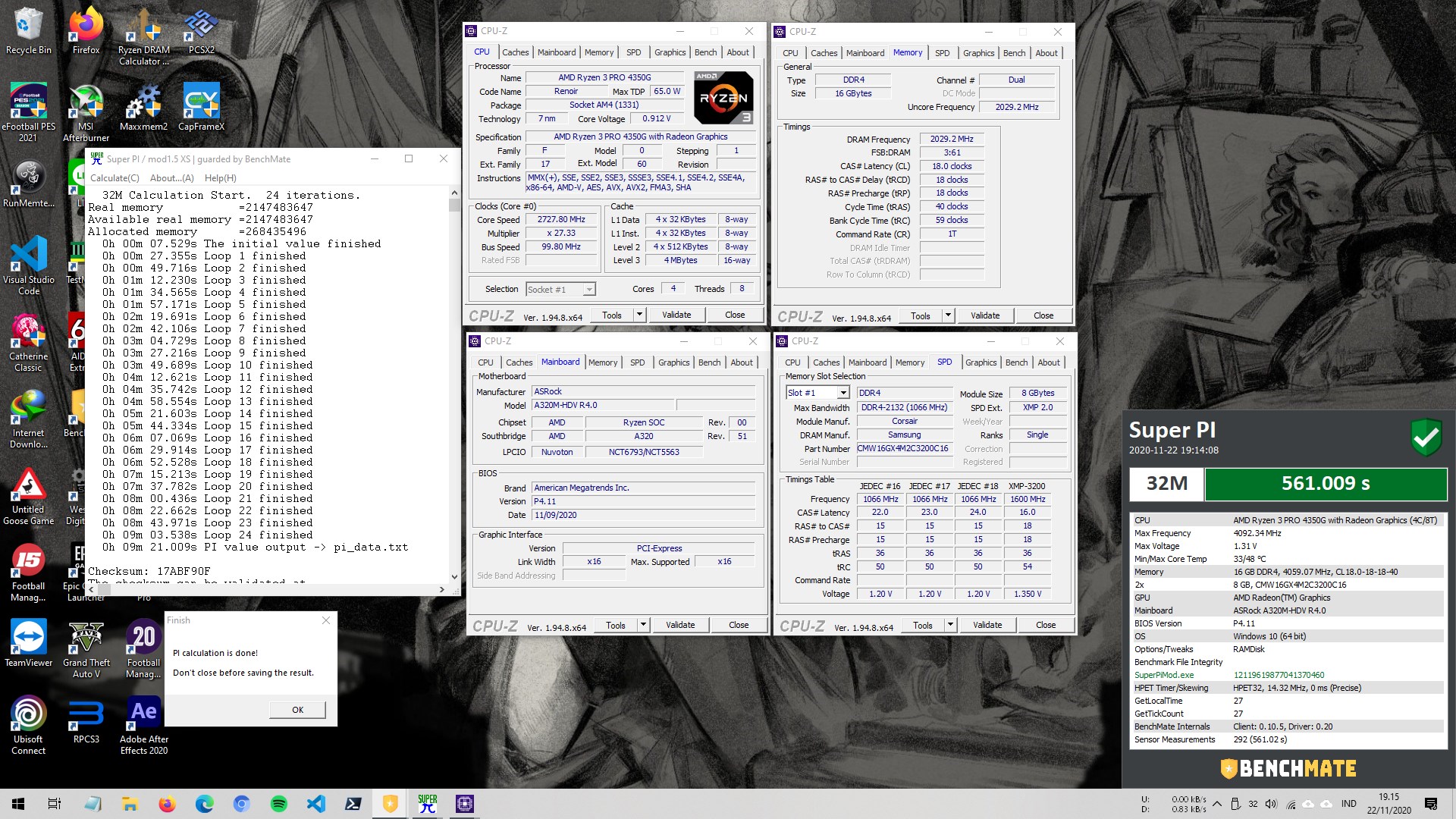Viewport: 1456px width, 819px height.
Task: Open RunMemtest desktop shortcut
Action: point(29,184)
